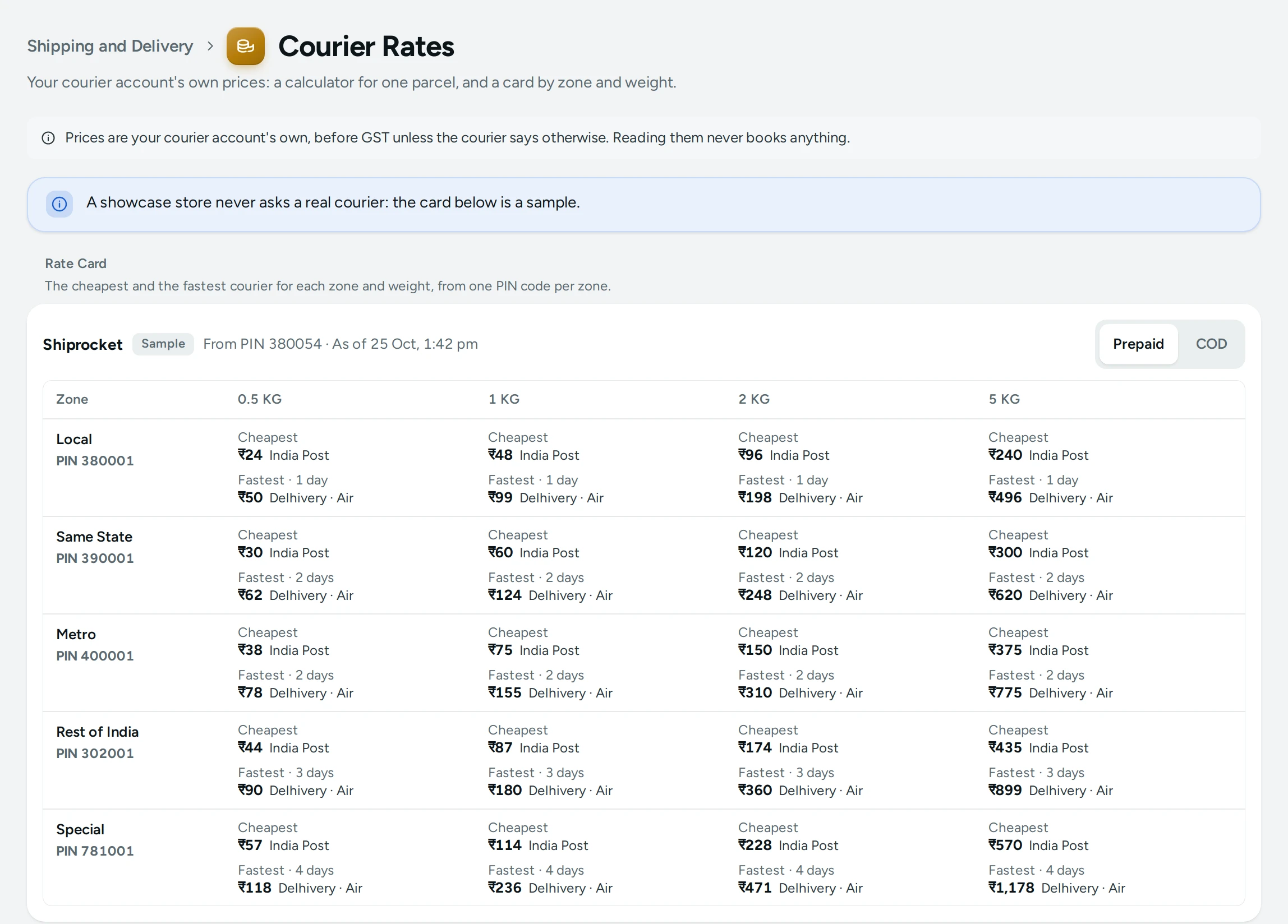The height and width of the screenshot is (924, 1288).
Task: Click the ₹496 Delhivery Air rate
Action: click(1051, 498)
